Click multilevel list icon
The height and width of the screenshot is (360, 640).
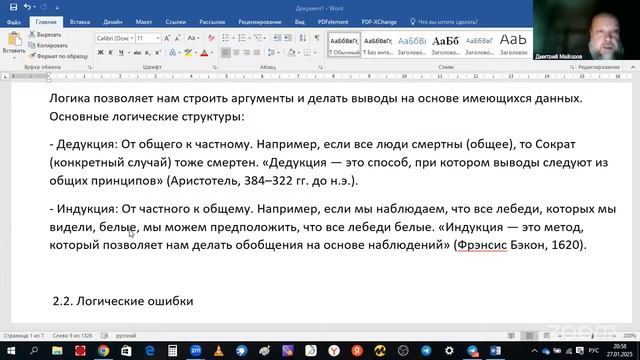(x=258, y=38)
